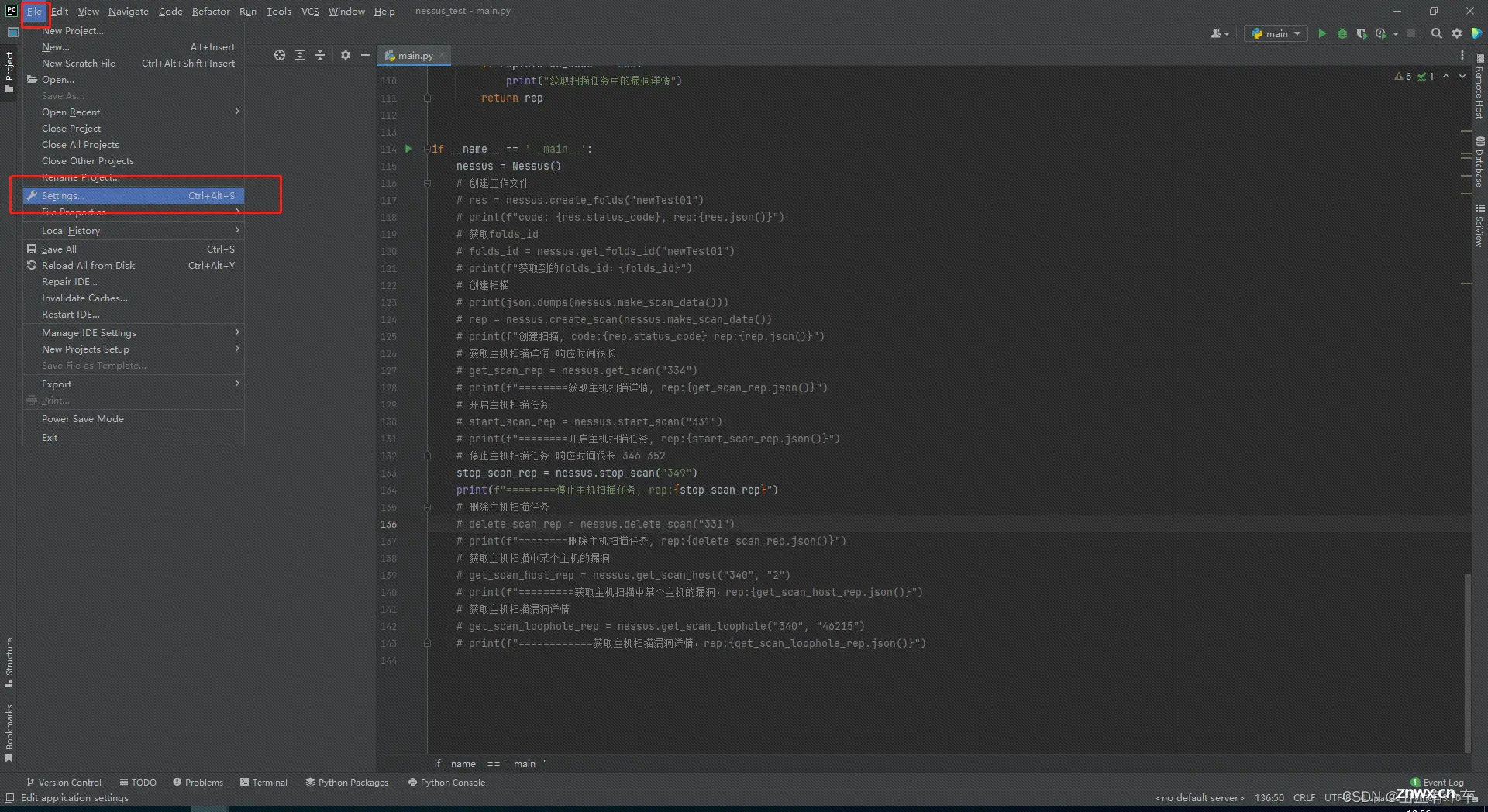Open Problems tool window
Image resolution: width=1488 pixels, height=812 pixels.
[x=198, y=783]
